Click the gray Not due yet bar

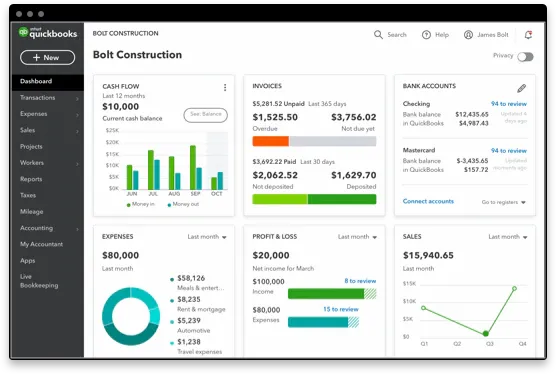[333, 141]
